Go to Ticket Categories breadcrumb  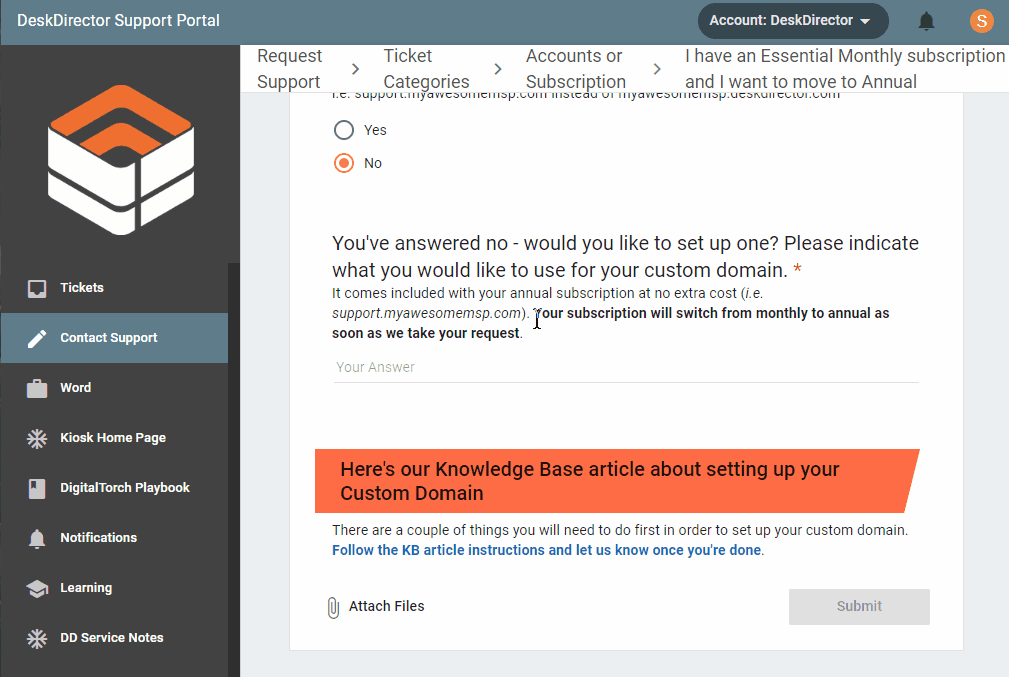pyautogui.click(x=426, y=69)
